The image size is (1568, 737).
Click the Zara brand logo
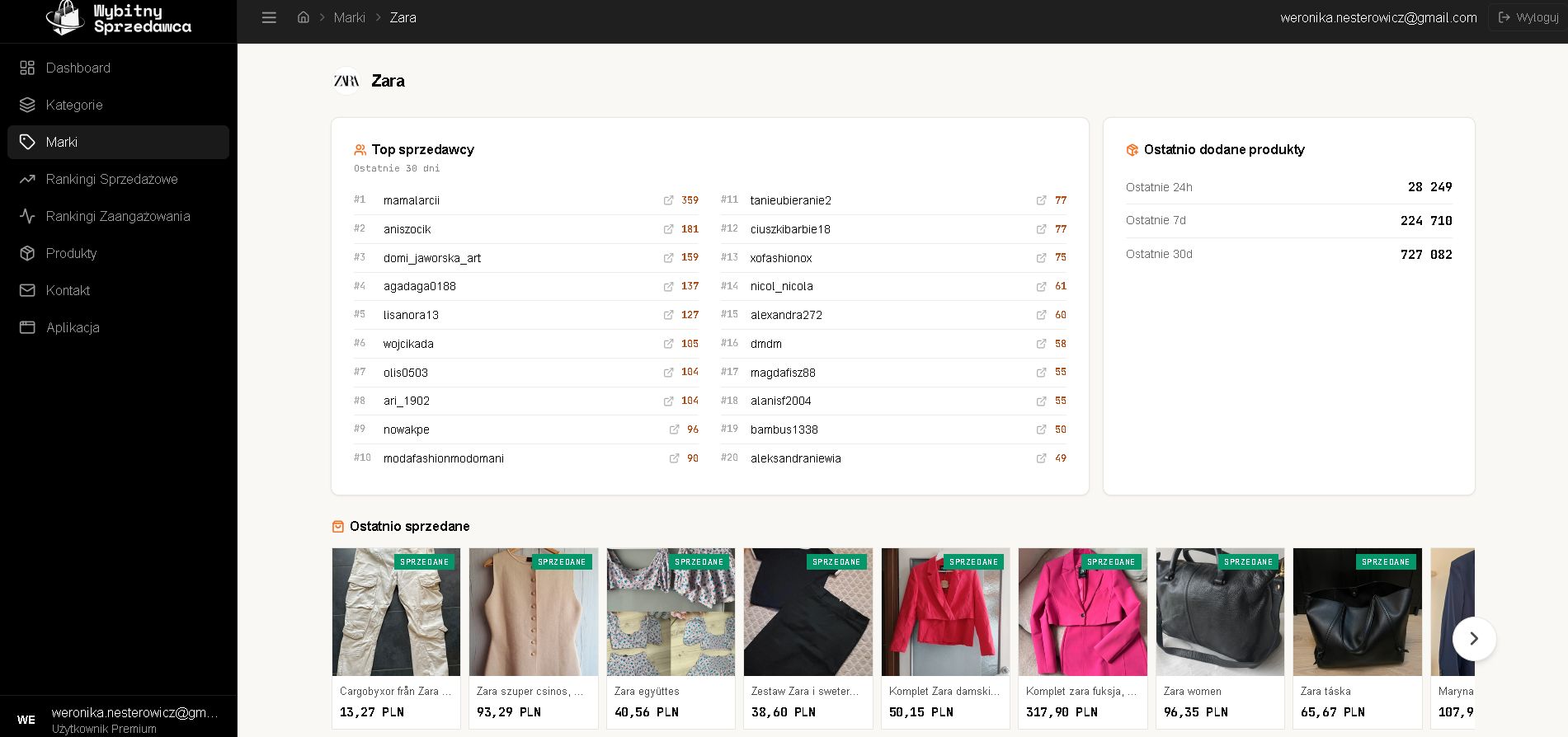pos(346,81)
